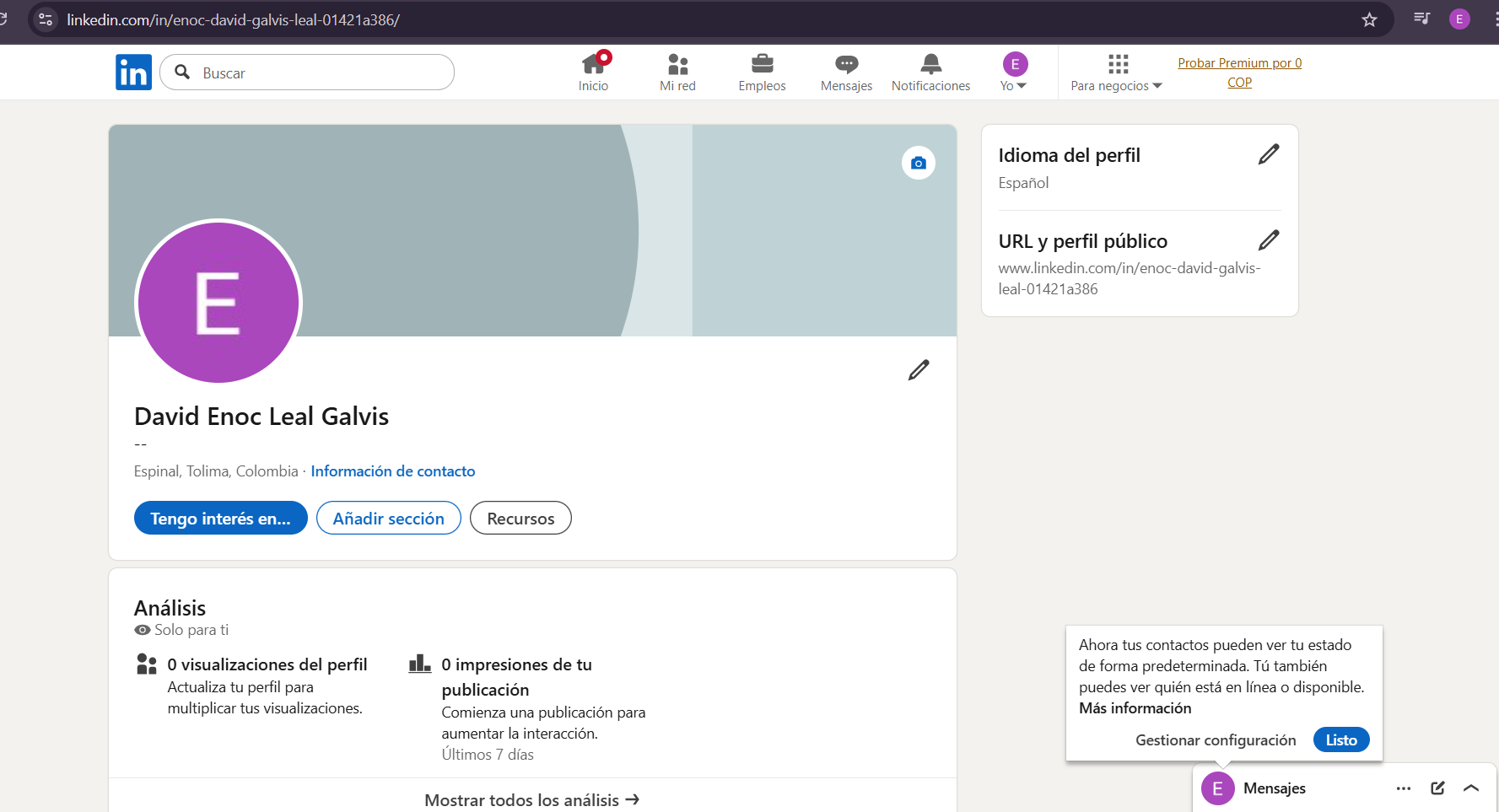Image resolution: width=1499 pixels, height=812 pixels.
Task: Expand the Yo profile dropdown
Action: (x=1014, y=73)
